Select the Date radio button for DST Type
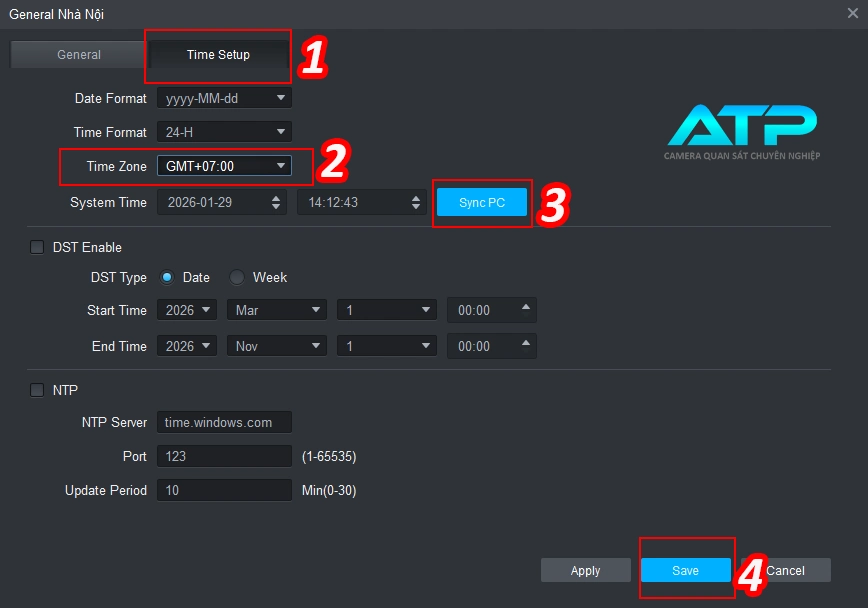The image size is (868, 608). (168, 277)
